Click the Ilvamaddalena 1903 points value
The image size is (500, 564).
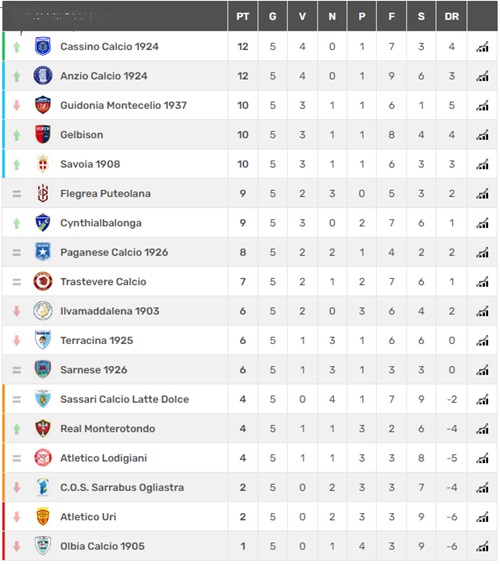point(243,311)
